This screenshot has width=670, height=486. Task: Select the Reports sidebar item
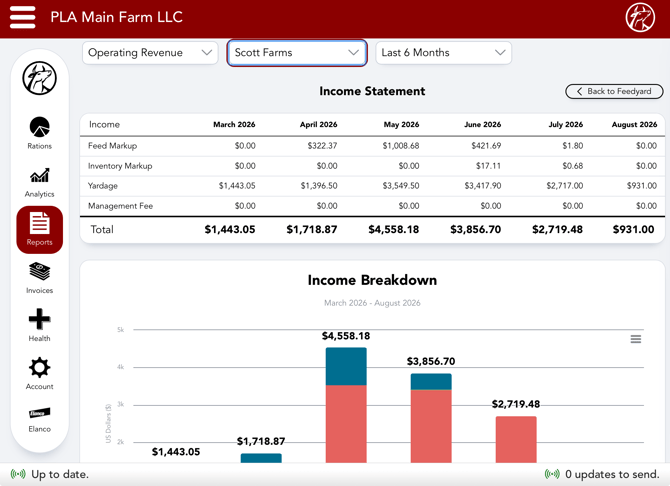(x=39, y=230)
